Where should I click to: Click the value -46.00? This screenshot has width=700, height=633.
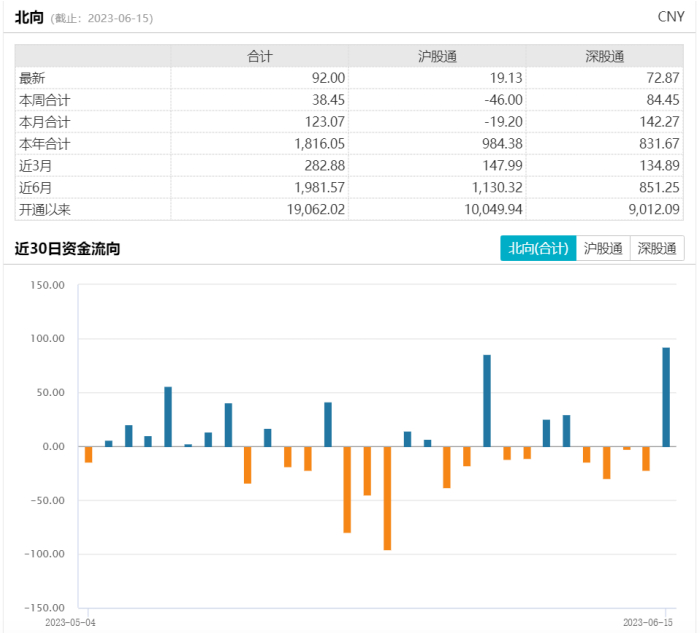(x=504, y=100)
